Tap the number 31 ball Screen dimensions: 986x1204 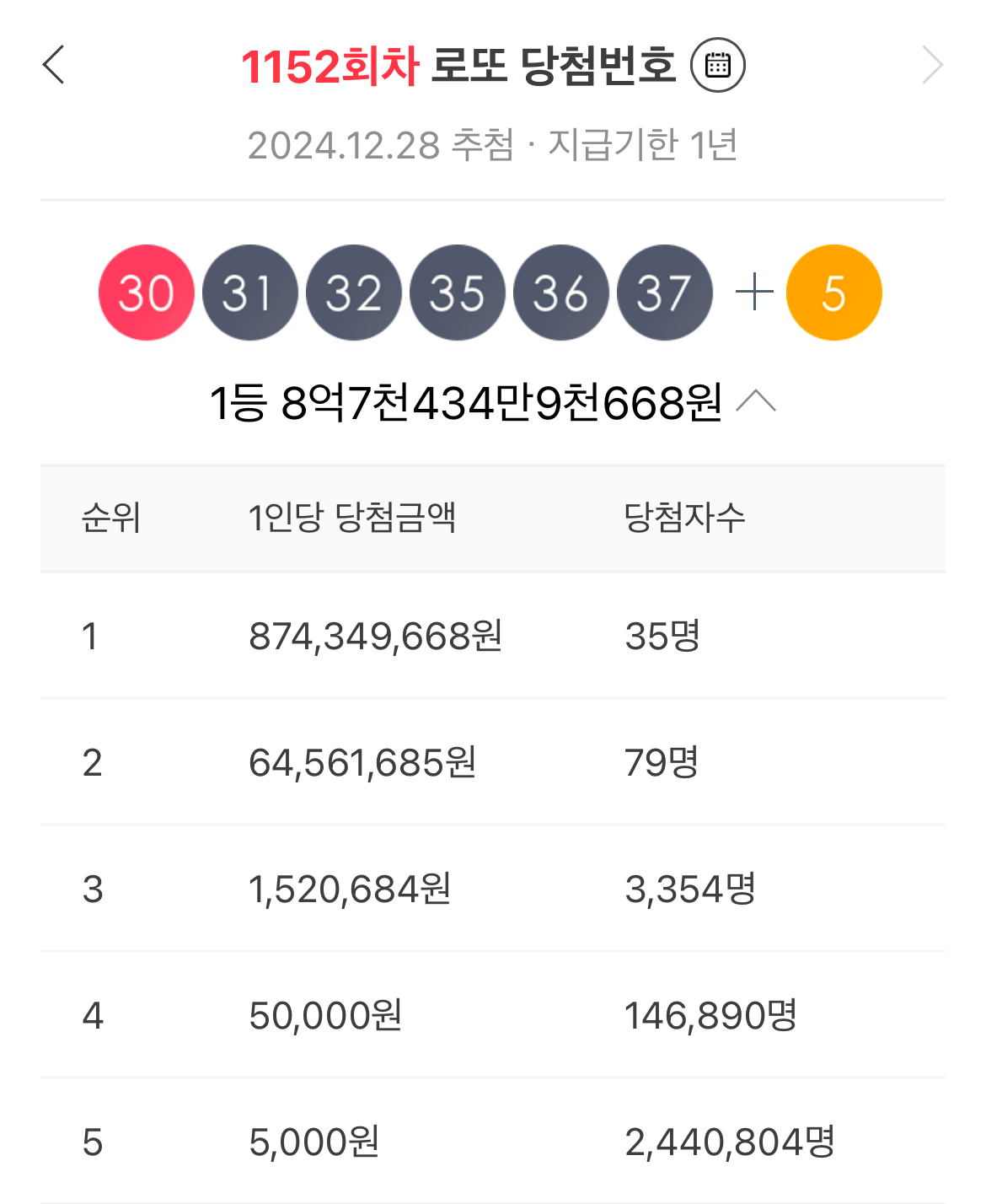point(250,293)
